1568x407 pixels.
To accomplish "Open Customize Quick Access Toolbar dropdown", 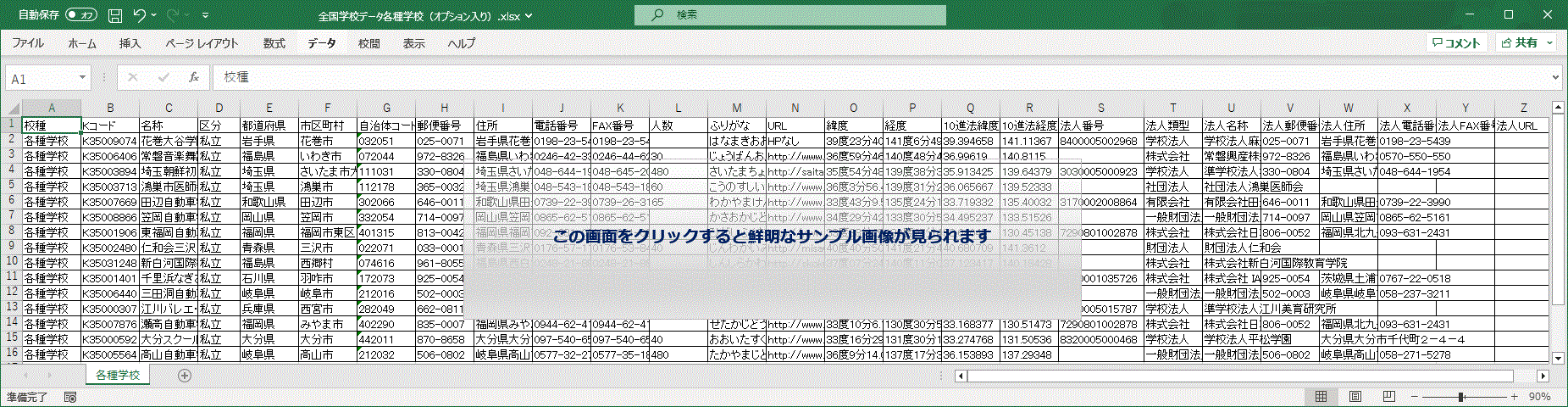I will click(205, 15).
